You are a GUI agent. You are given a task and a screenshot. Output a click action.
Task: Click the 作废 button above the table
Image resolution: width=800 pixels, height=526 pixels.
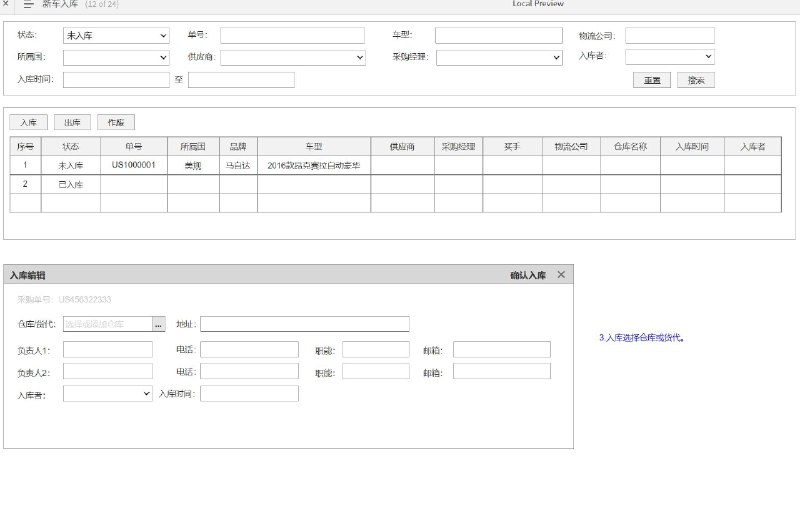pos(116,122)
